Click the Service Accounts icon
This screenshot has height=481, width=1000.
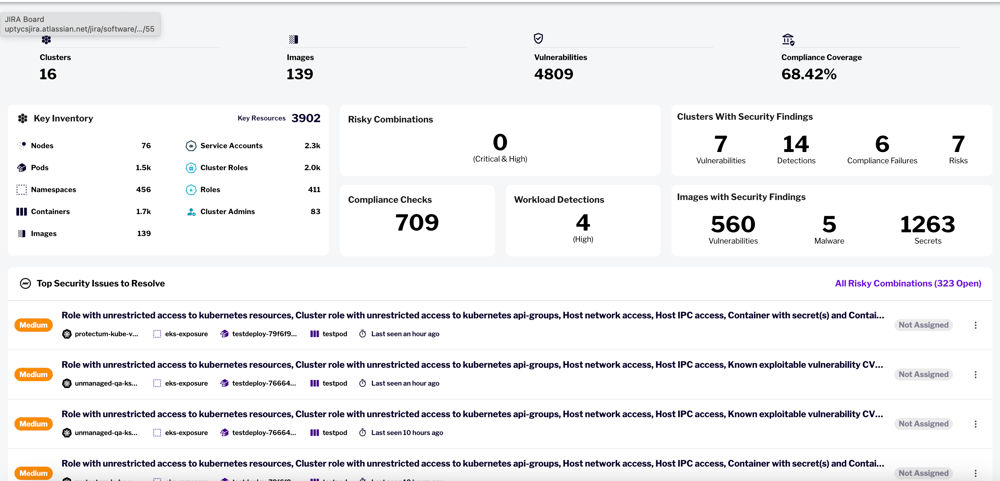click(191, 146)
